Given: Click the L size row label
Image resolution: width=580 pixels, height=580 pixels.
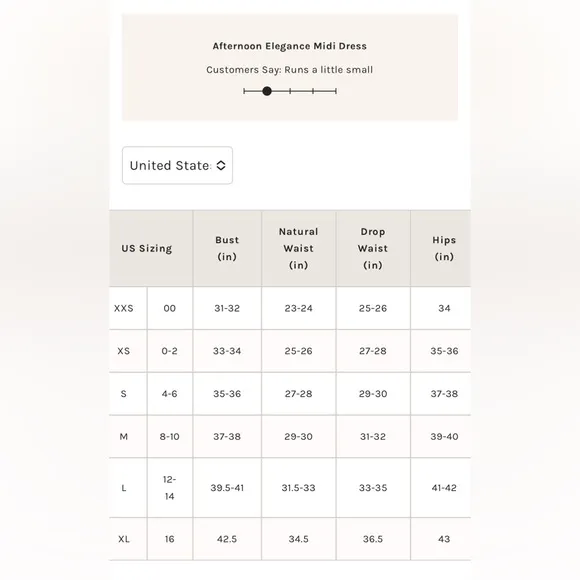Looking at the screenshot, I should pos(124,488).
